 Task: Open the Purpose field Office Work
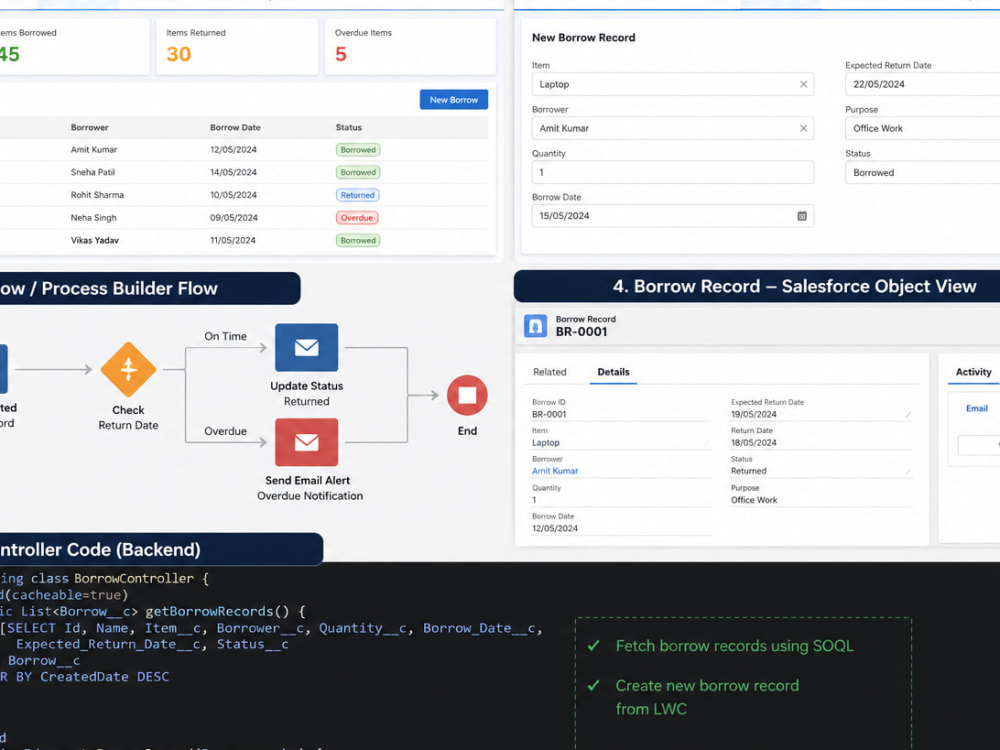click(922, 128)
